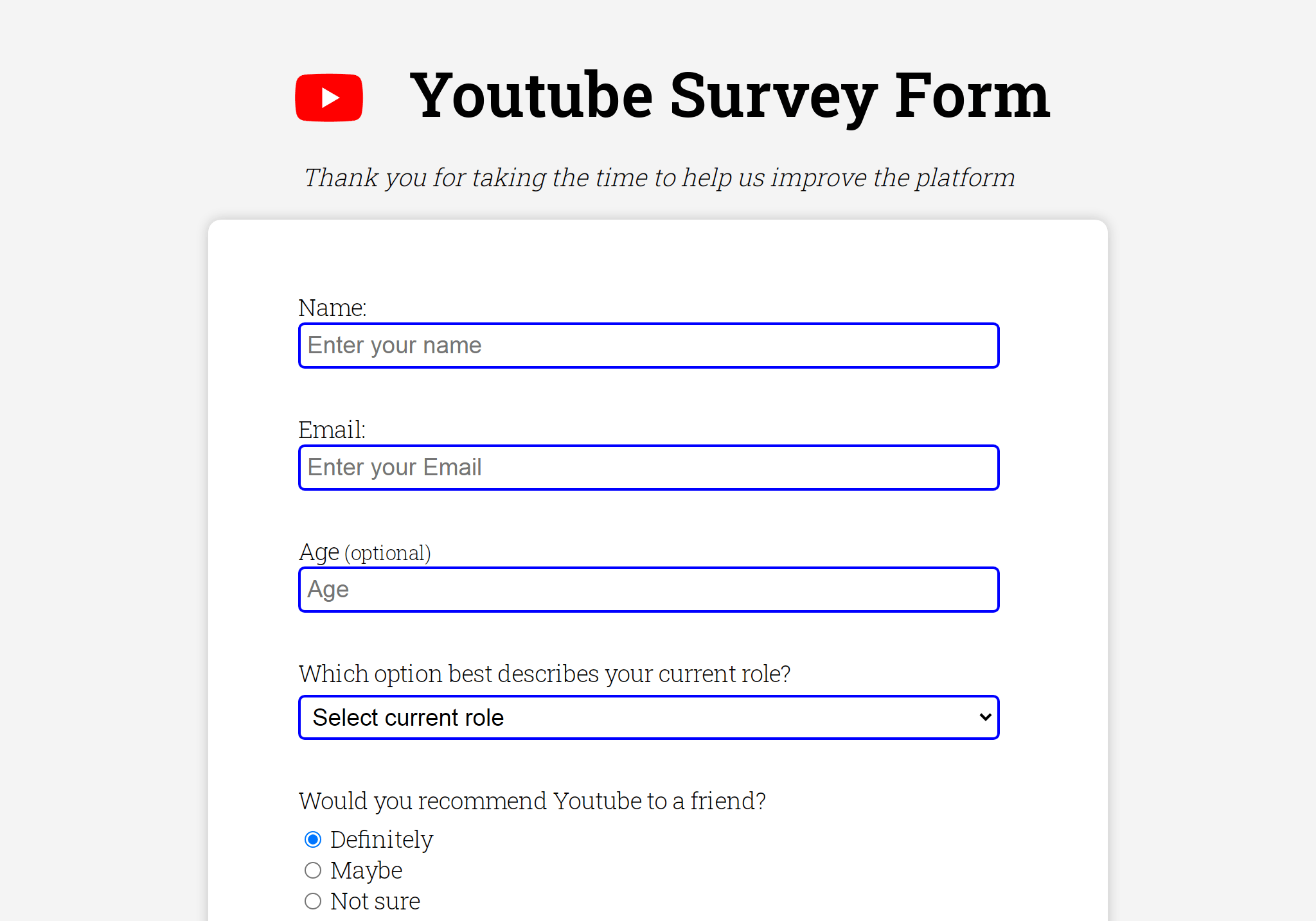Click the current role question label
1316x921 pixels.
pyautogui.click(x=544, y=674)
